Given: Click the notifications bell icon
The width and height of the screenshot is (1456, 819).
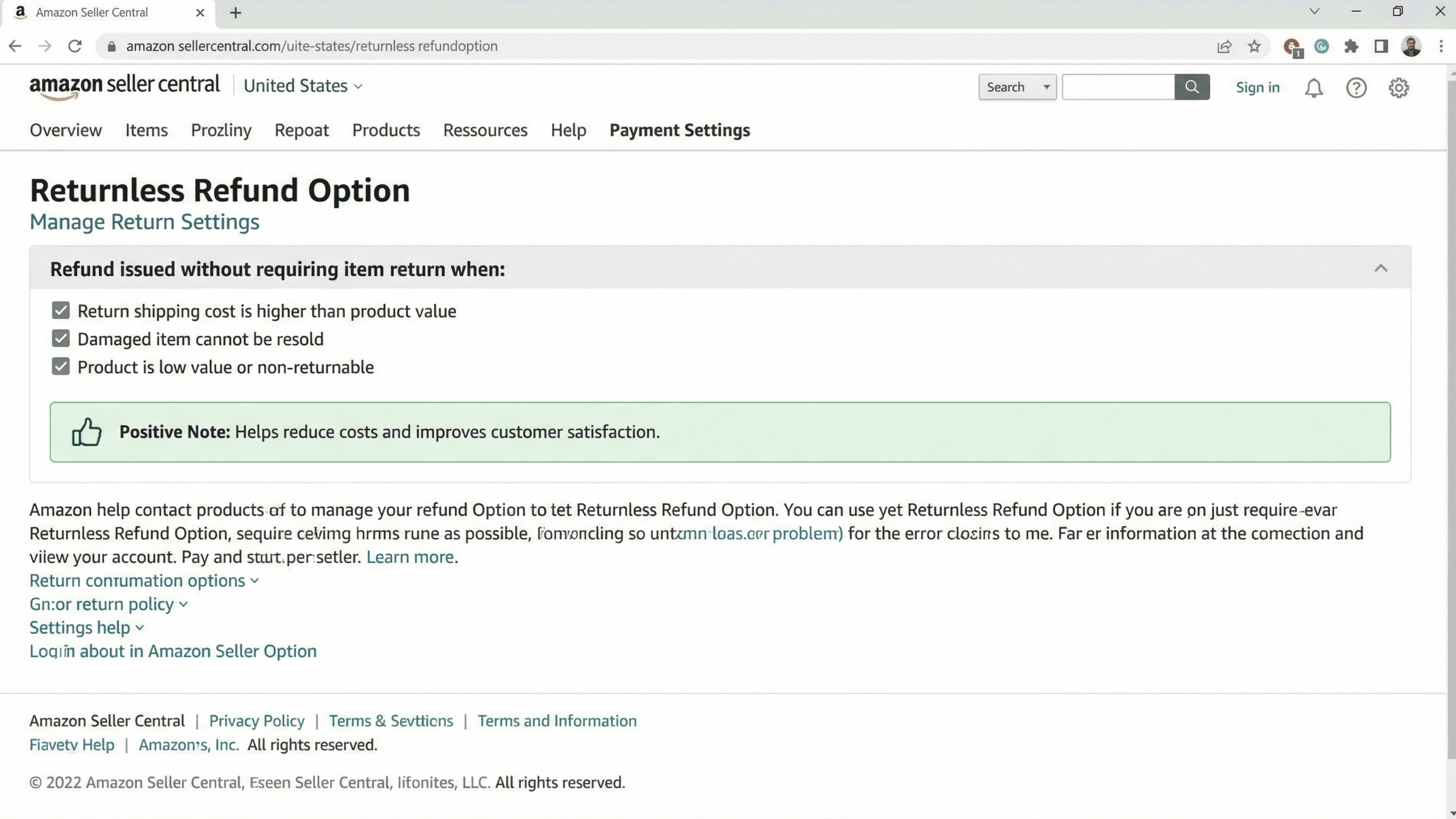Looking at the screenshot, I should tap(1313, 88).
